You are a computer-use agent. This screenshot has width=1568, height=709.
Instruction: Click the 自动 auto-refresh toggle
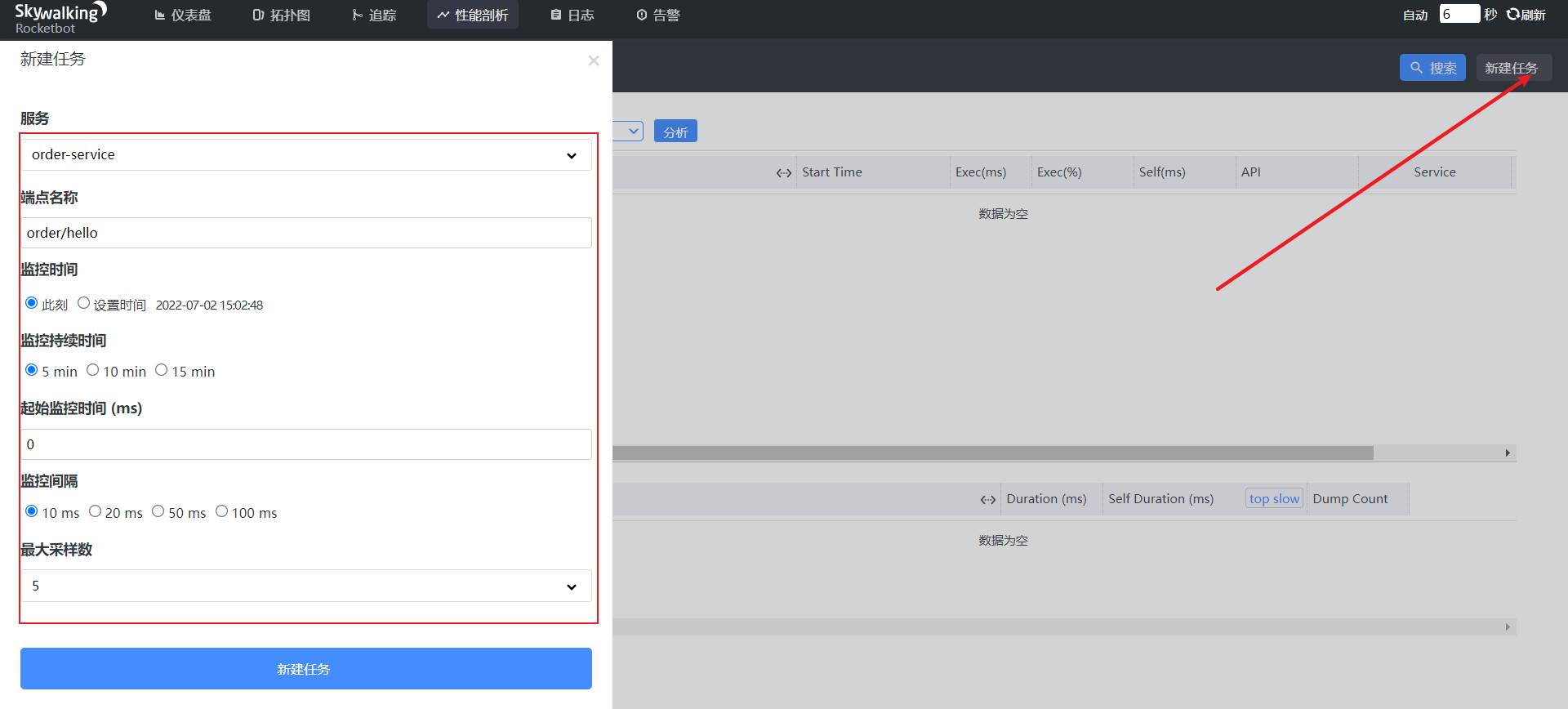click(1415, 15)
